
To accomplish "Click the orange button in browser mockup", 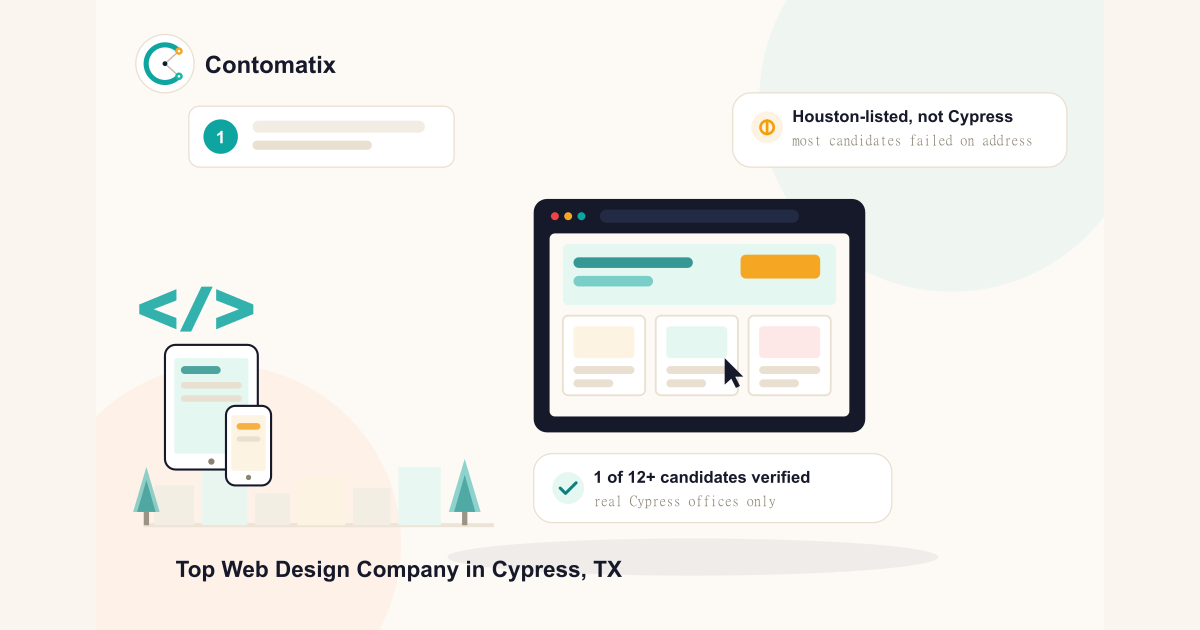I will coord(780,267).
